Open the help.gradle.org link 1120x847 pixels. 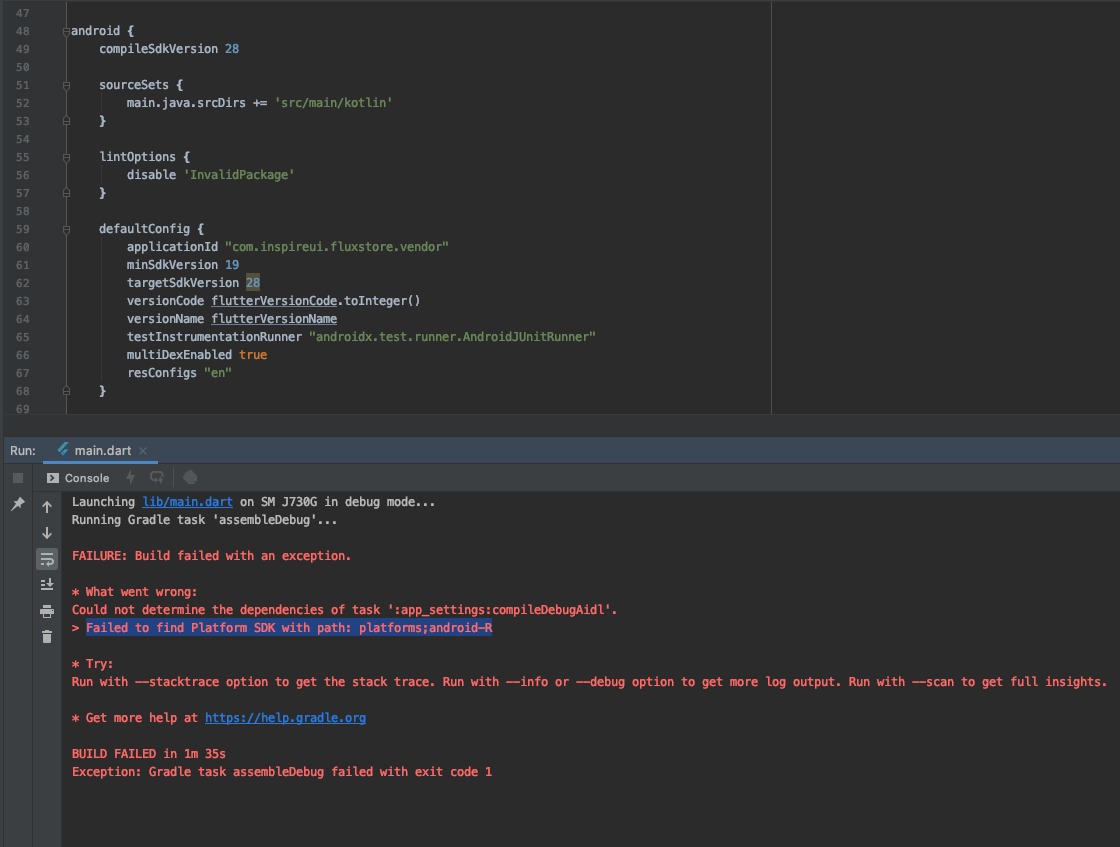point(285,717)
